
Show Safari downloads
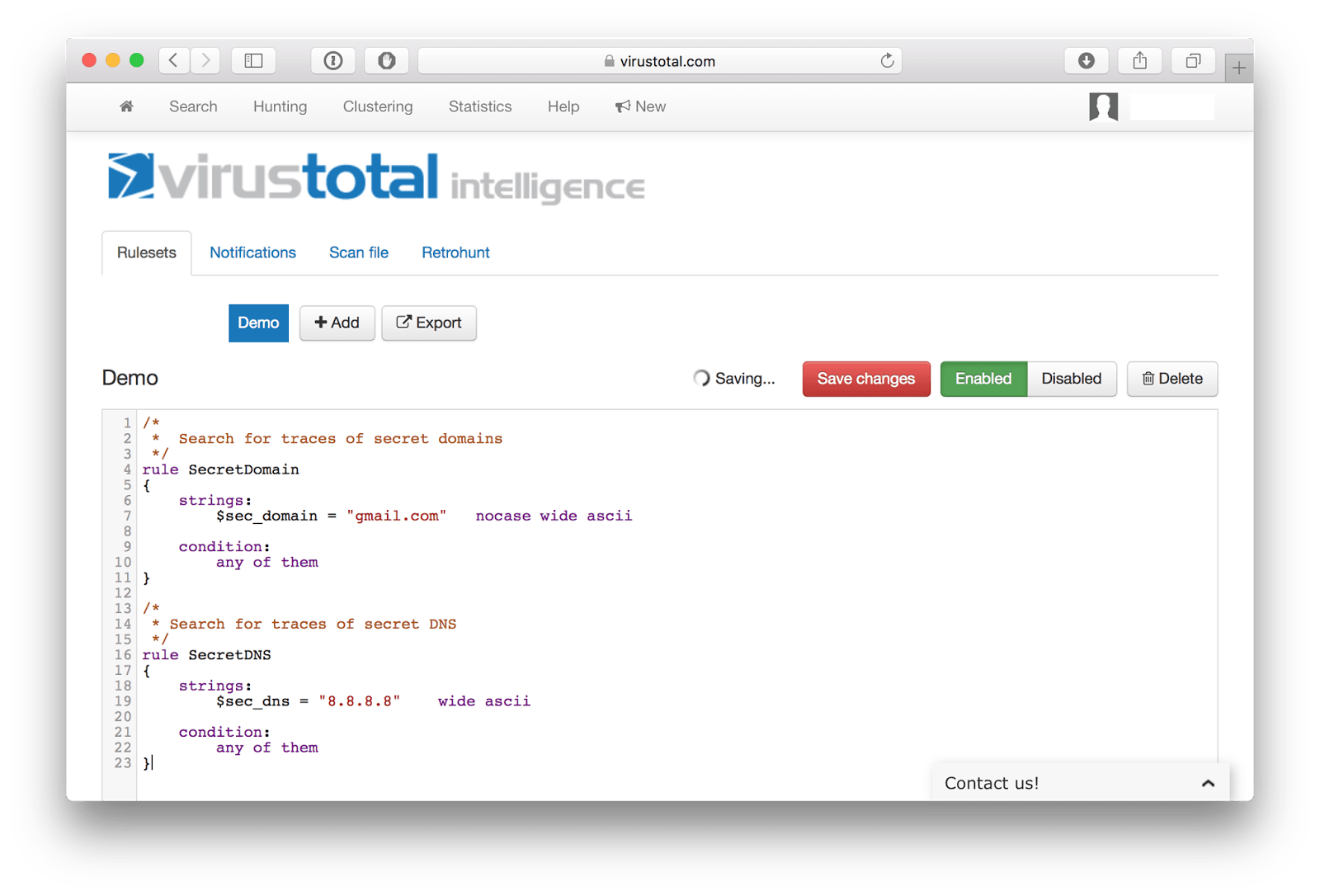(x=1087, y=60)
